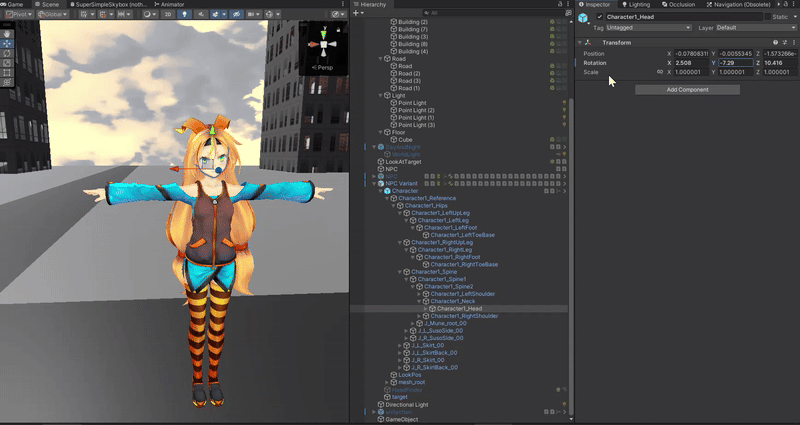800x425 pixels.
Task: Switch to the Lighting tab
Action: click(636, 4)
